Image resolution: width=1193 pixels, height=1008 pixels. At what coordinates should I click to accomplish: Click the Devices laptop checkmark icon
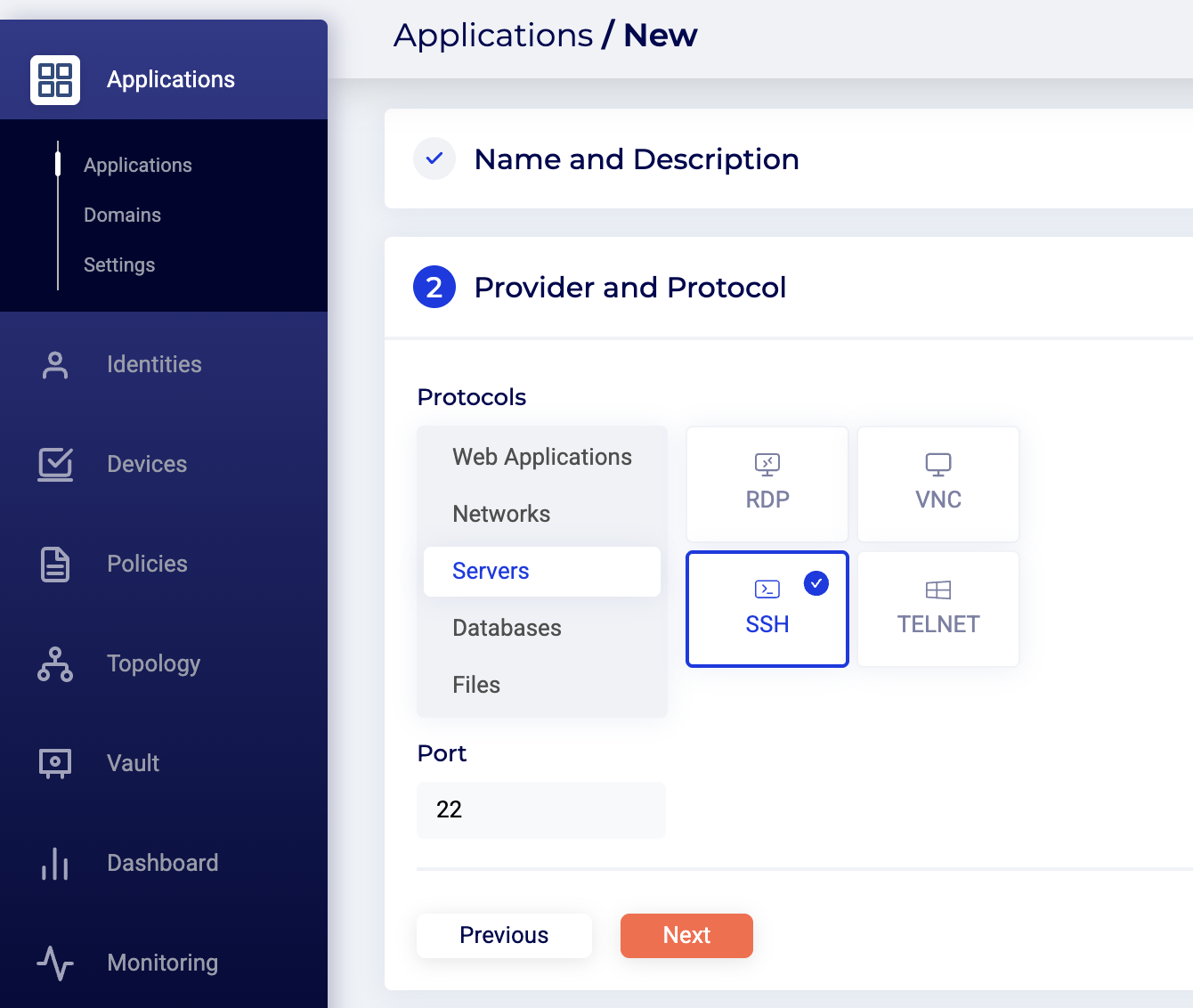coord(55,464)
